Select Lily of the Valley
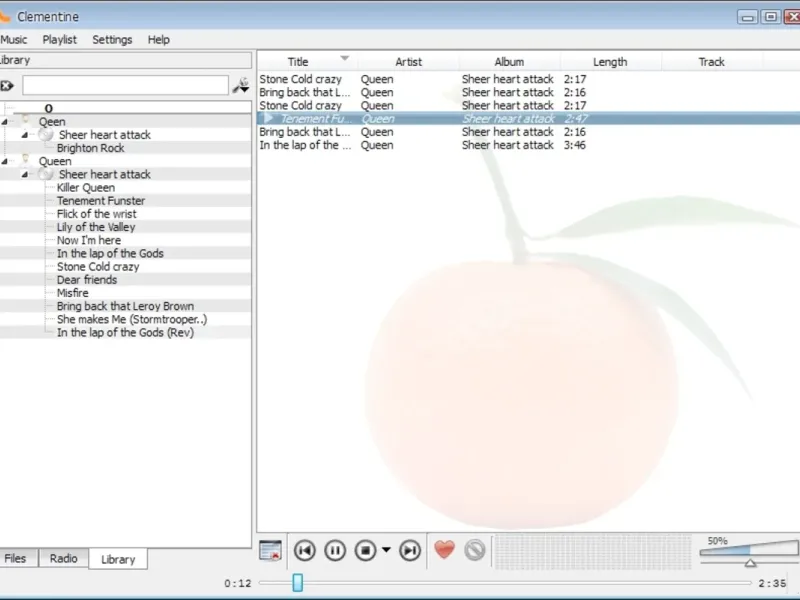This screenshot has width=800, height=600. point(96,227)
